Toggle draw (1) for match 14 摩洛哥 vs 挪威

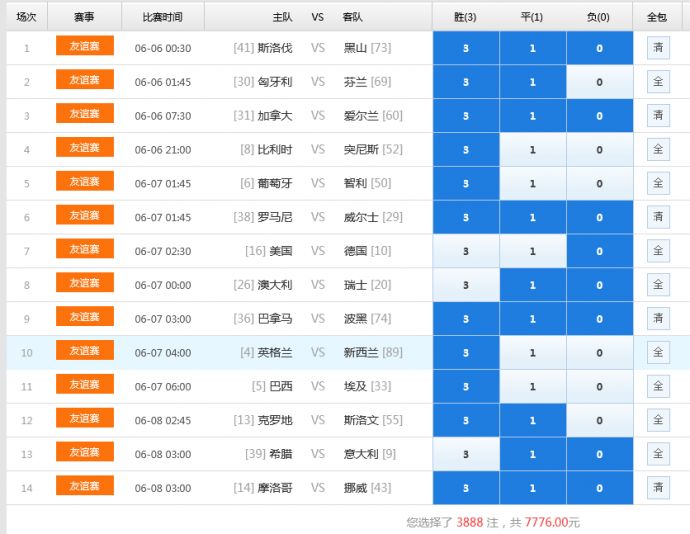point(532,488)
